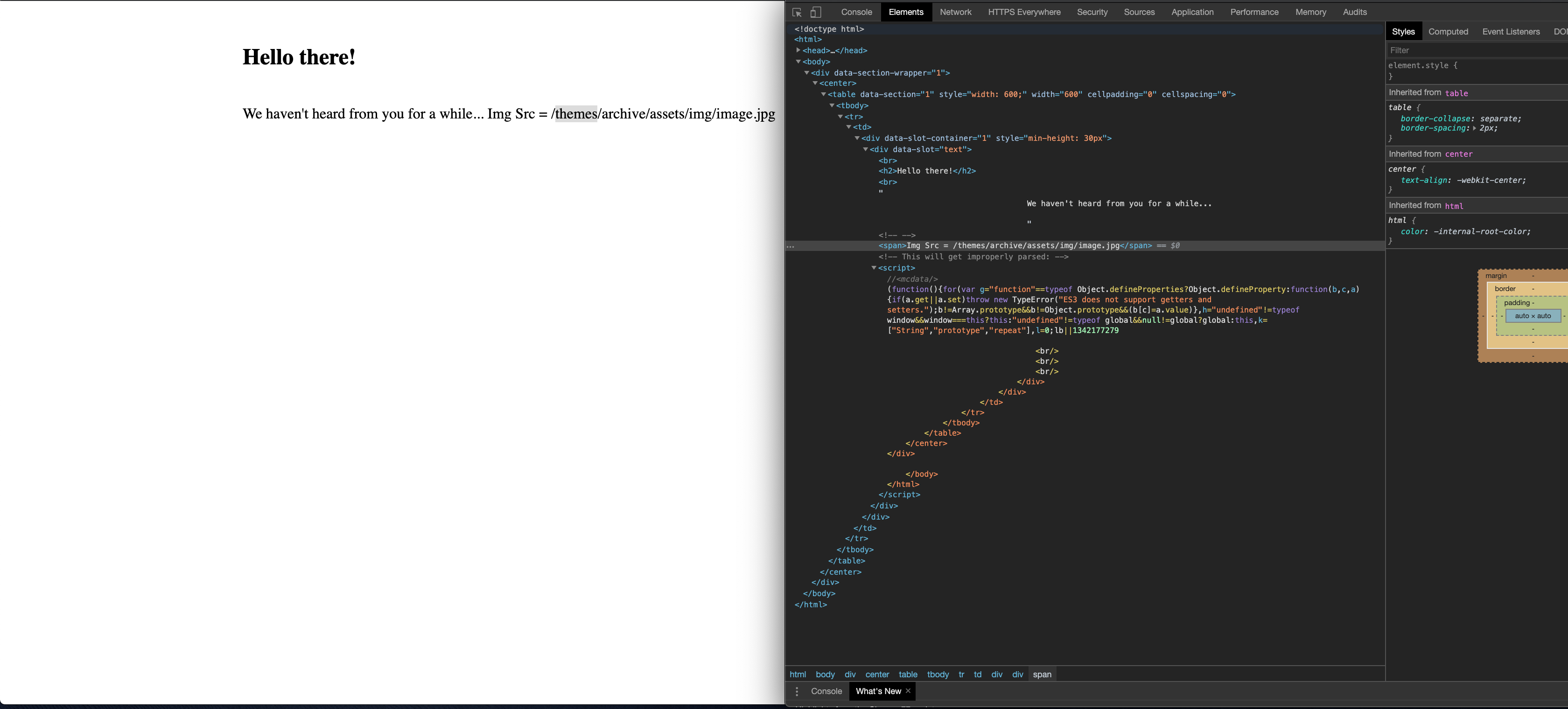Switch to the Console tab

tap(856, 12)
